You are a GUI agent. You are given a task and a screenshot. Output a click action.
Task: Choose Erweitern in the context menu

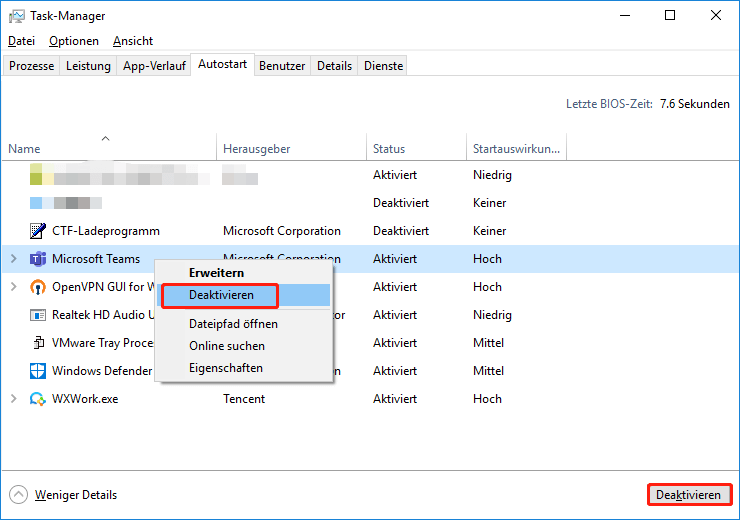[244, 273]
